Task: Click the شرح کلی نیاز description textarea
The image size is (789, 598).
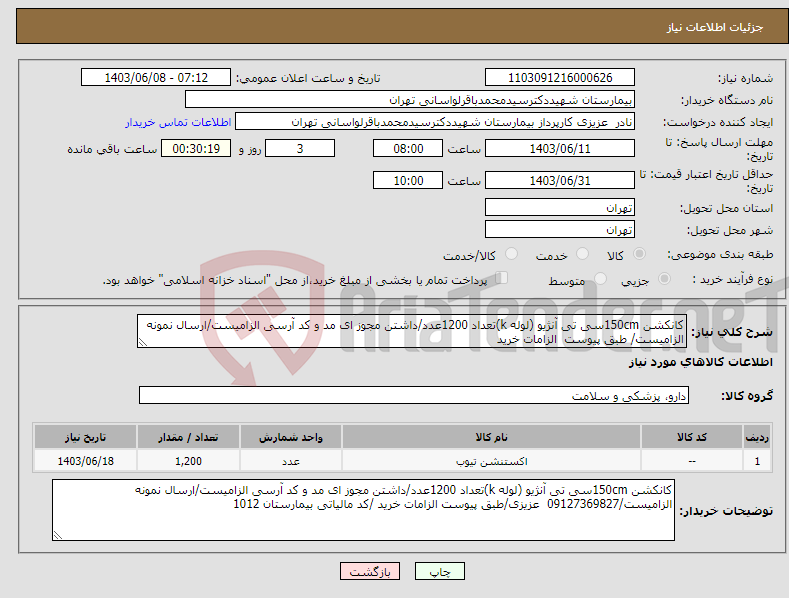Action: pyautogui.click(x=412, y=331)
